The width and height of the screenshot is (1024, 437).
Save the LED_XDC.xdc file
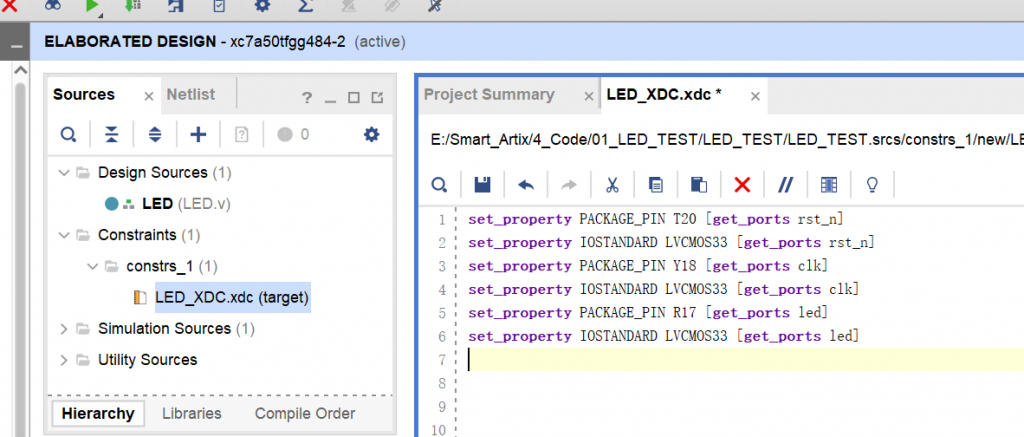[482, 185]
